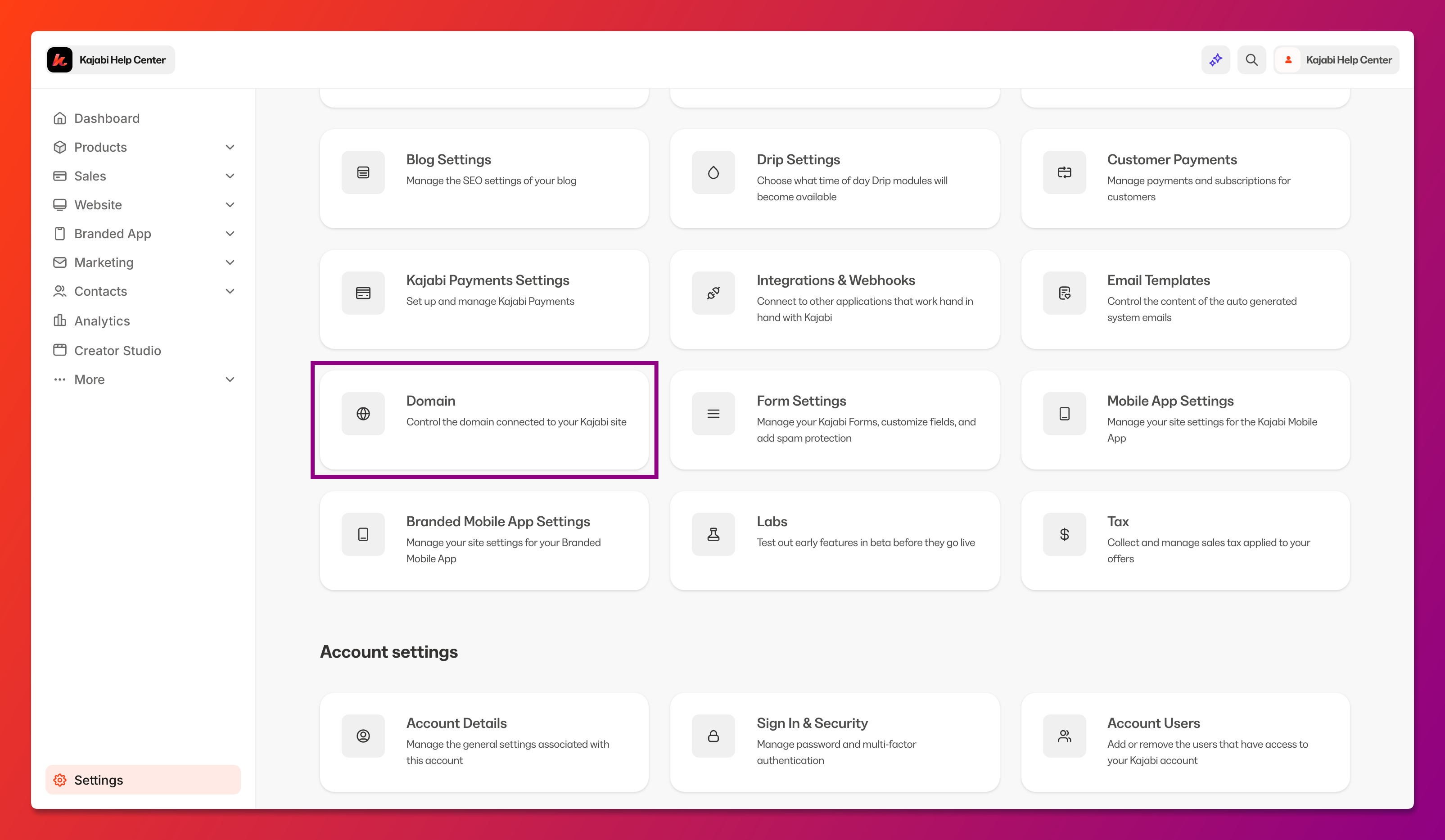Click 'Account settings' heading
Viewport: 1445px width, 840px height.
pos(389,652)
